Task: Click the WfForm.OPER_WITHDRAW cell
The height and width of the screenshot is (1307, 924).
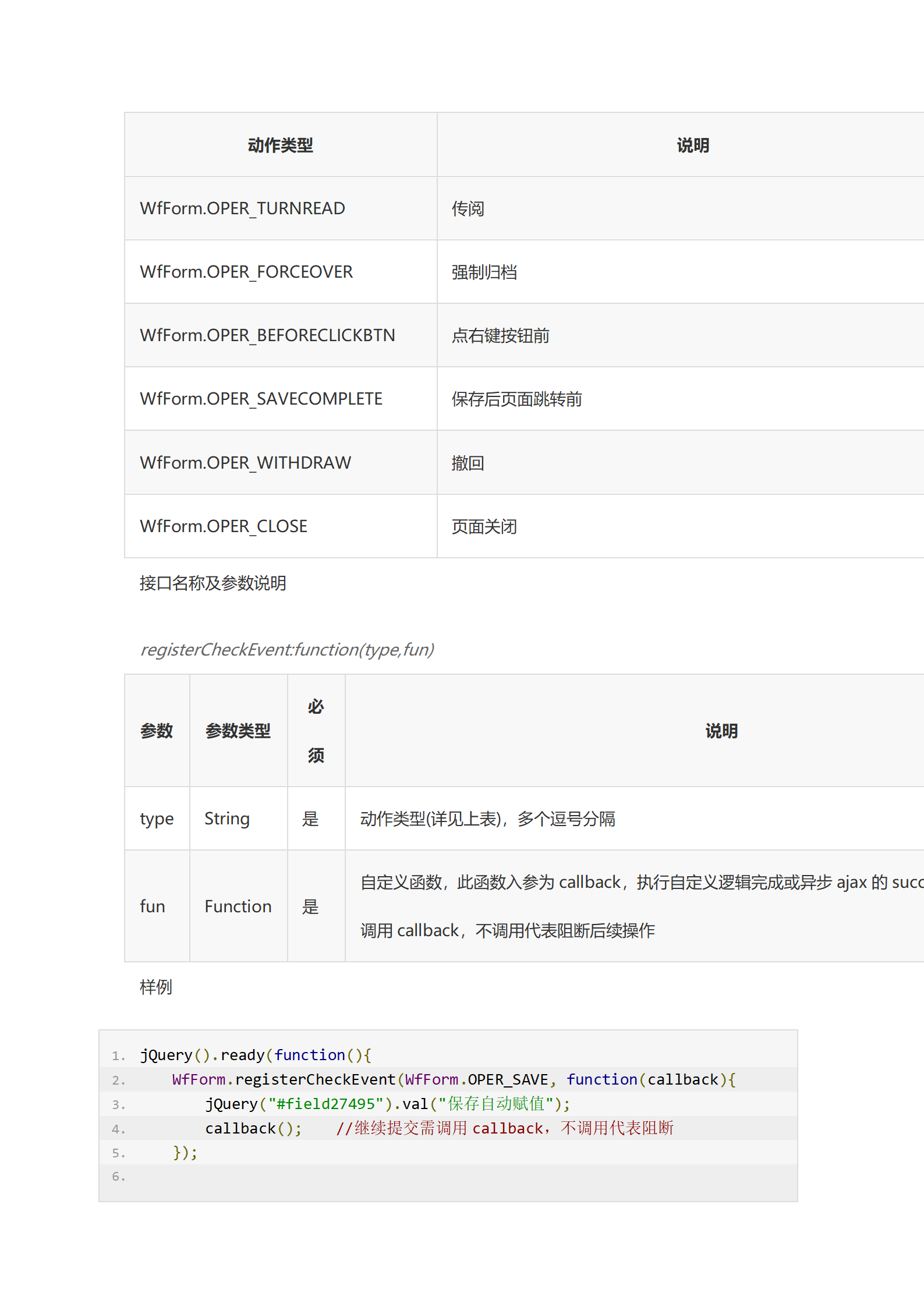Action: (245, 463)
